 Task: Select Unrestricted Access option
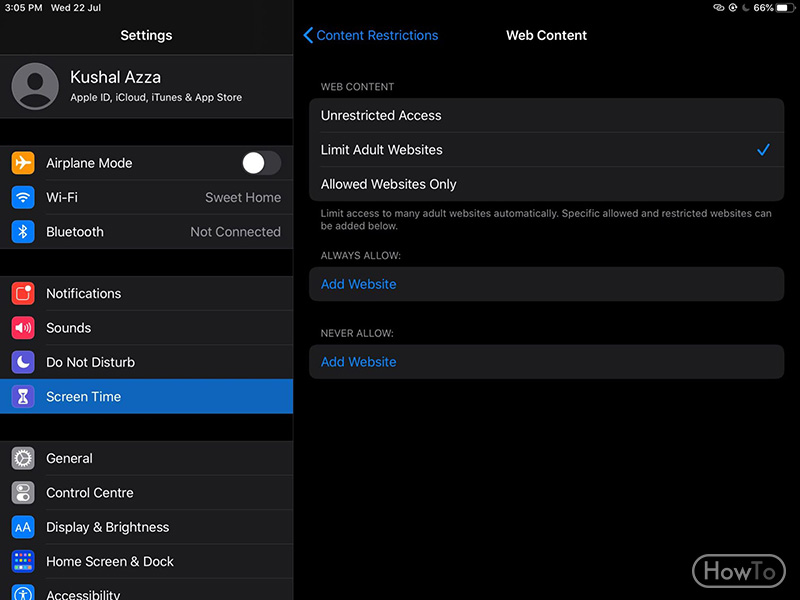(x=546, y=115)
